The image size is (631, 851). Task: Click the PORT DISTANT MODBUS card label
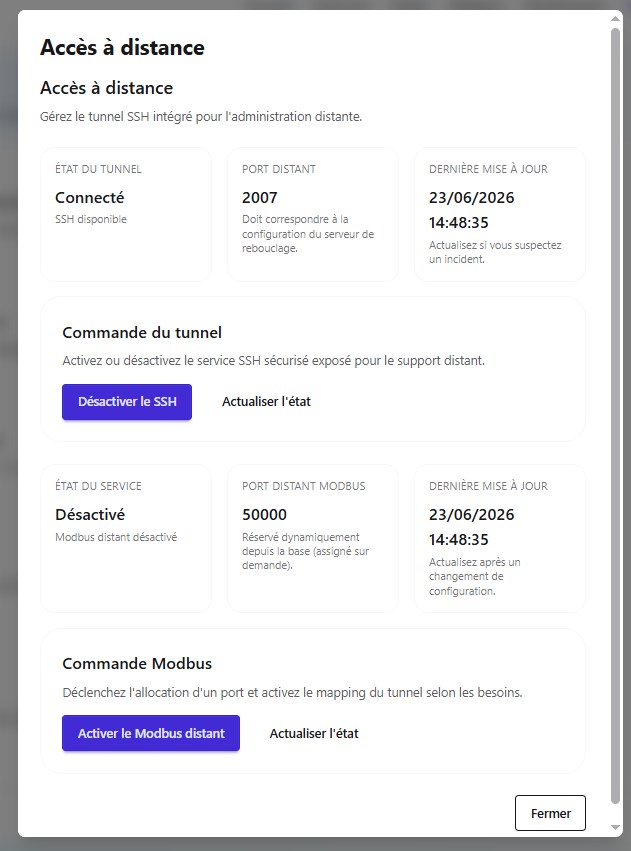pyautogui.click(x=303, y=486)
